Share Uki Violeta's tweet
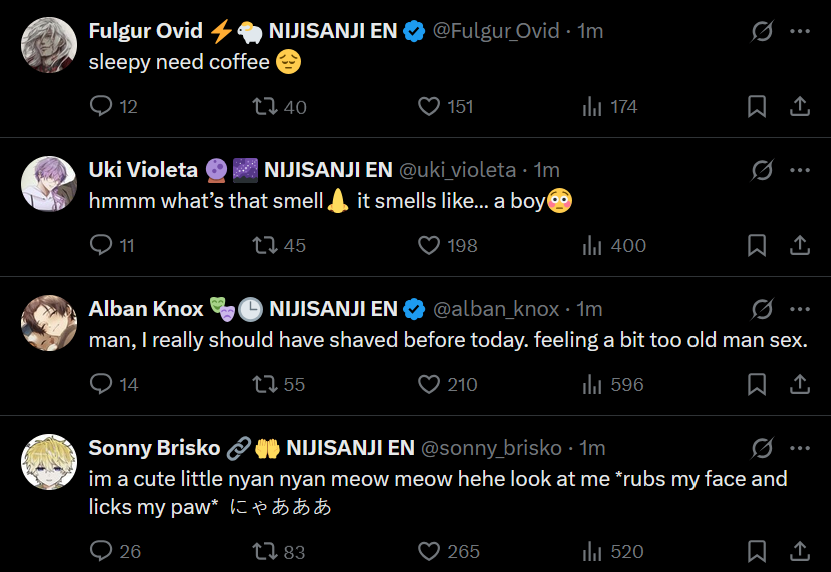Screen dimensions: 831x572 point(800,245)
